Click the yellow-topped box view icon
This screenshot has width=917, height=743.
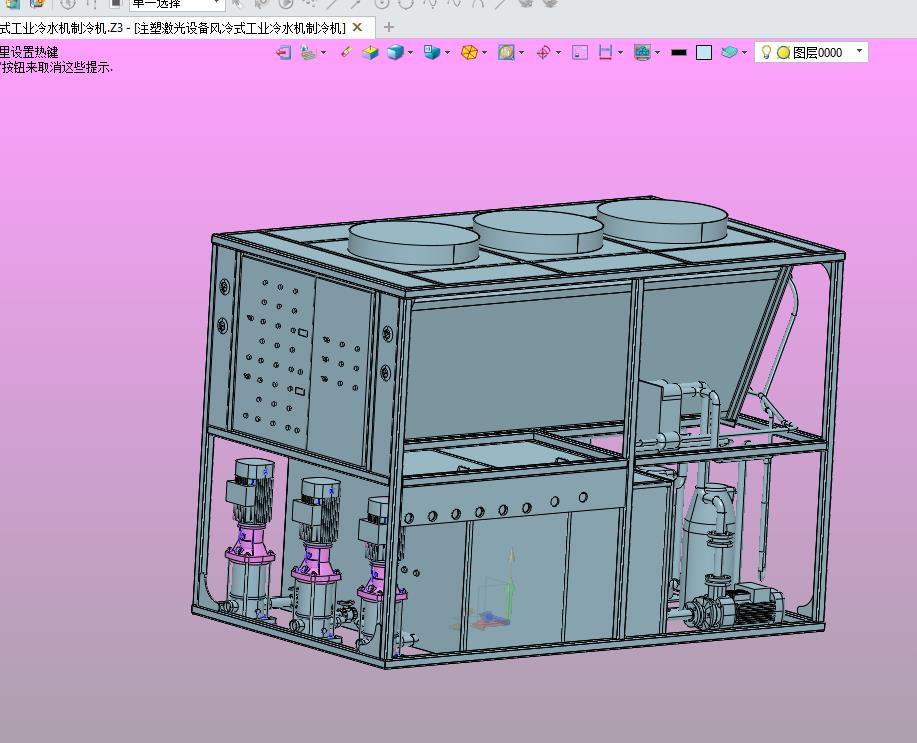tap(370, 53)
